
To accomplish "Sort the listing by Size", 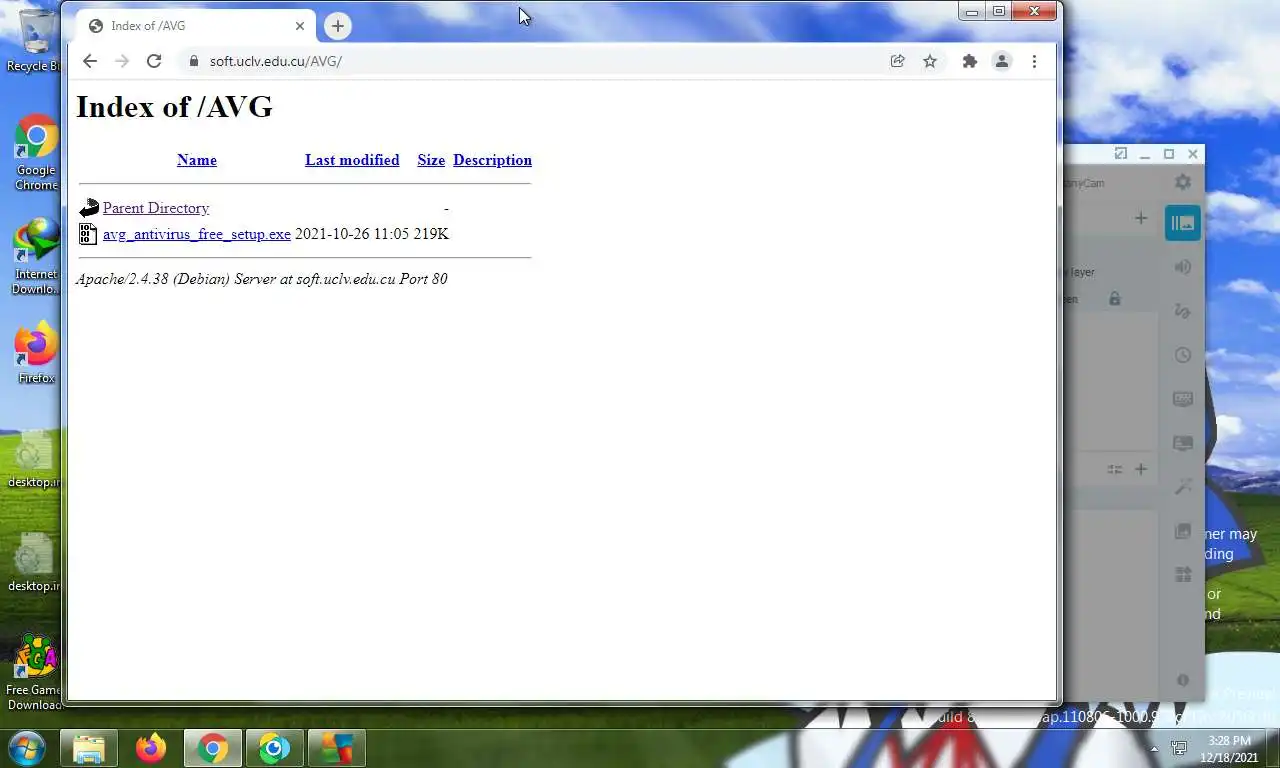I will (x=431, y=160).
